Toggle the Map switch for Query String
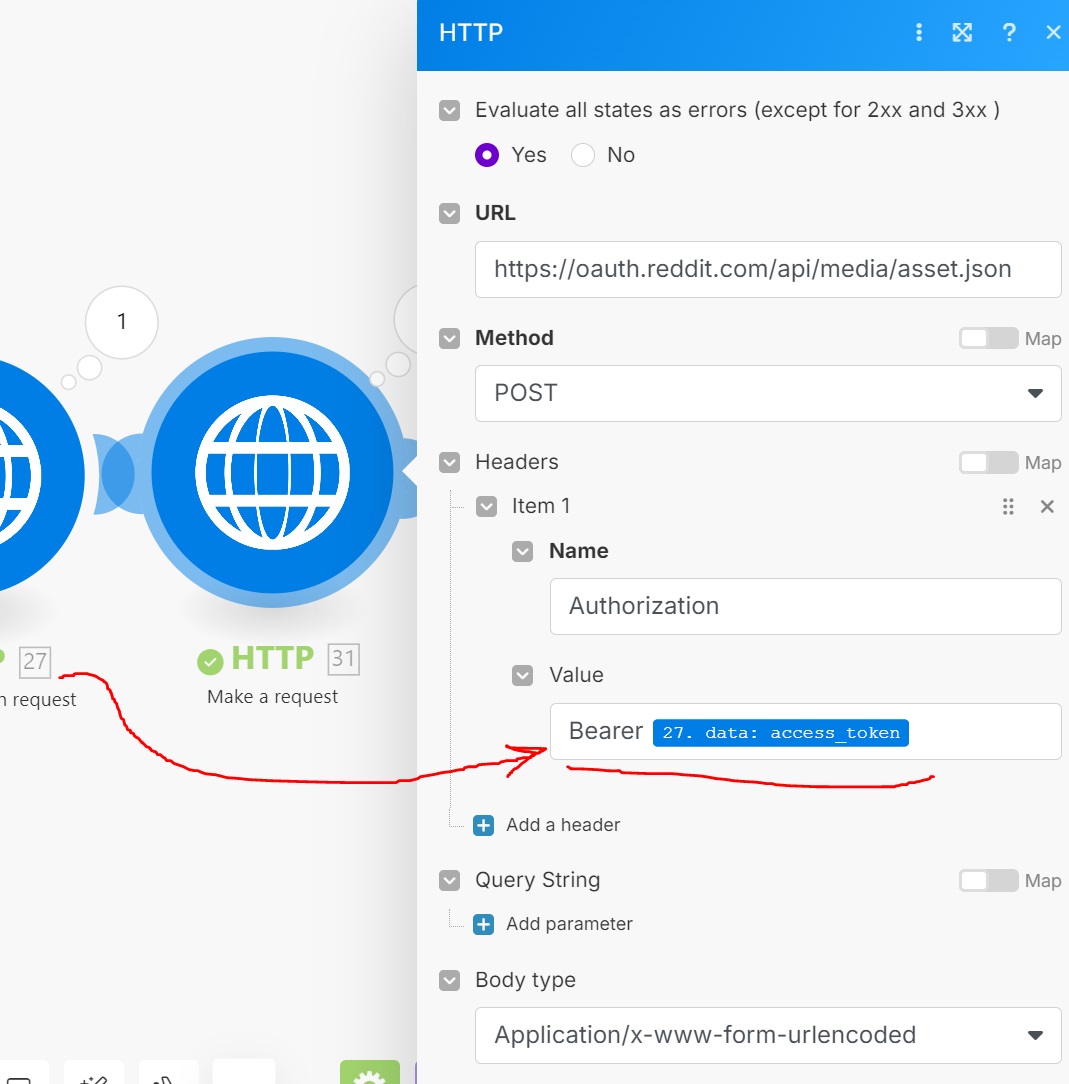 click(988, 880)
